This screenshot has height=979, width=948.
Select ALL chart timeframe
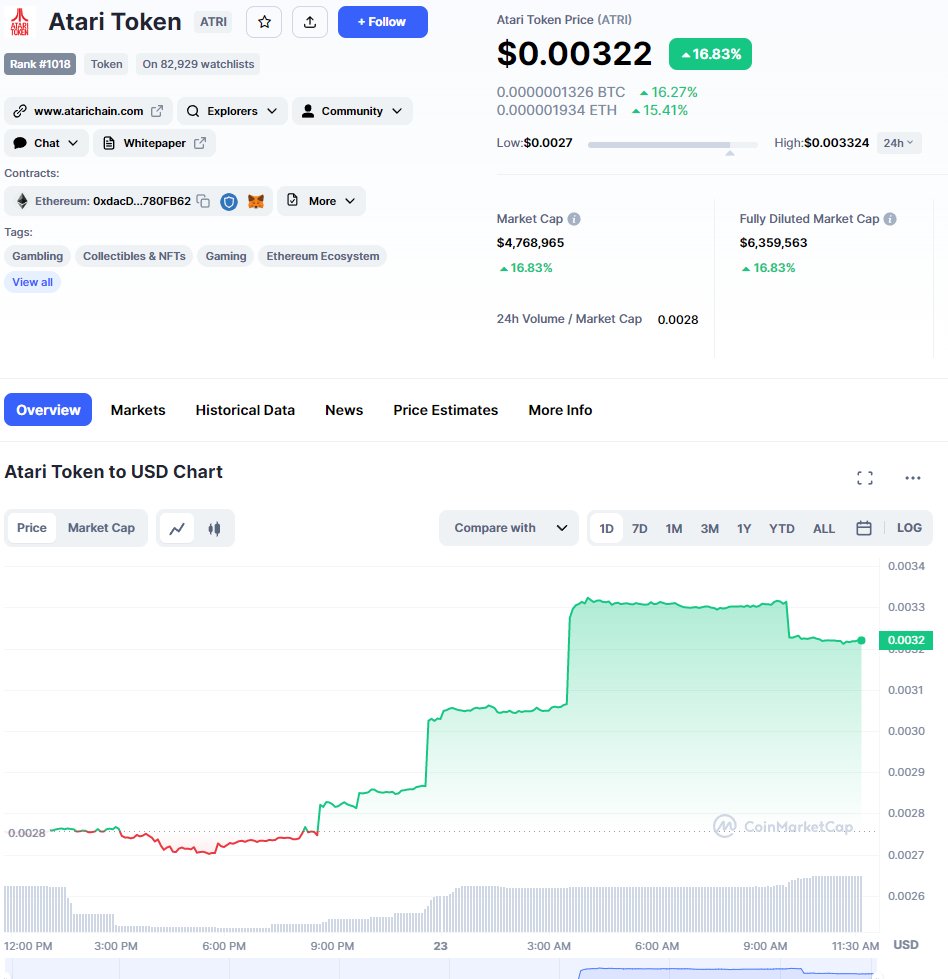click(824, 529)
